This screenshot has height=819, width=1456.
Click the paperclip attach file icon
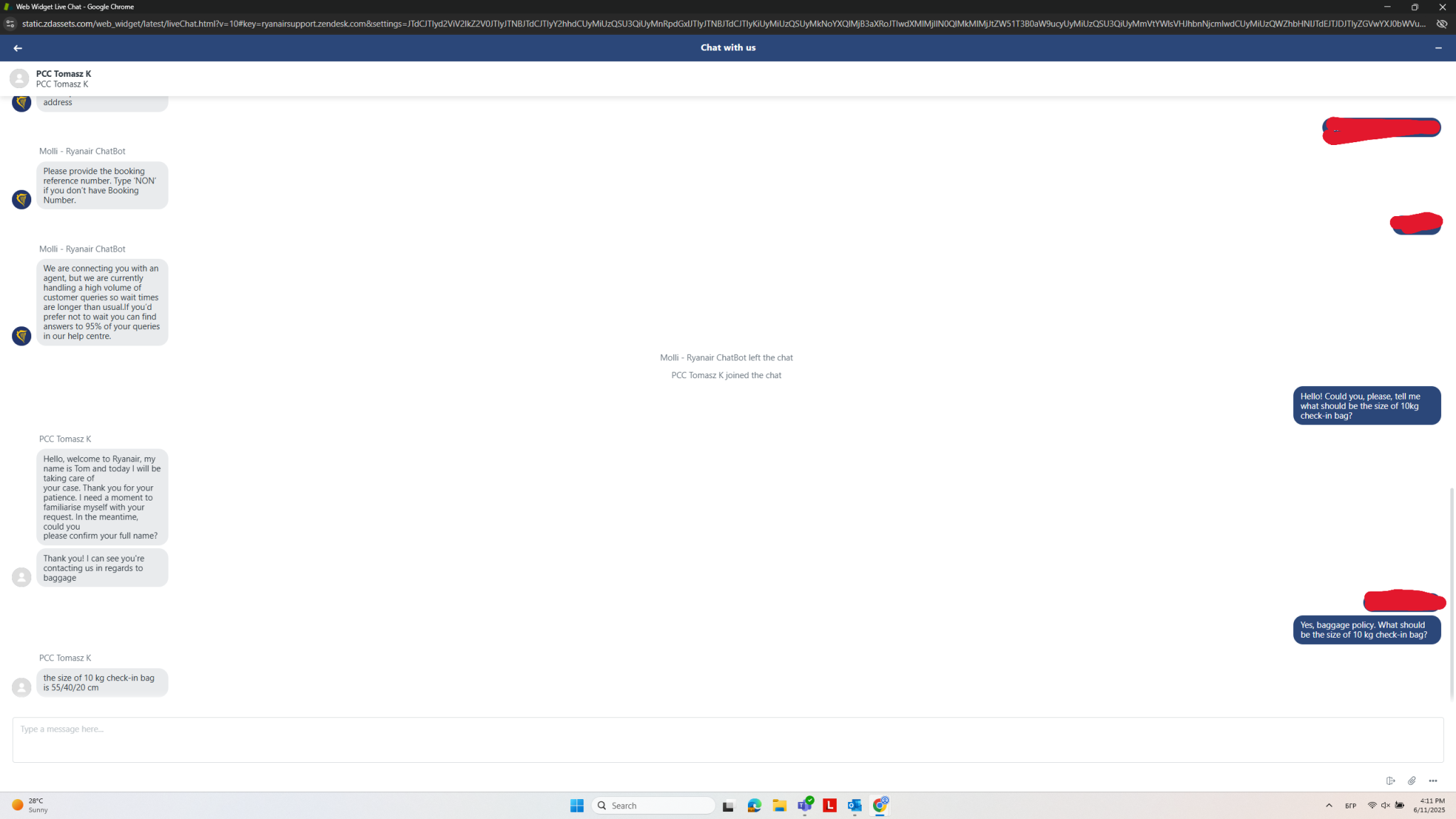click(x=1412, y=781)
